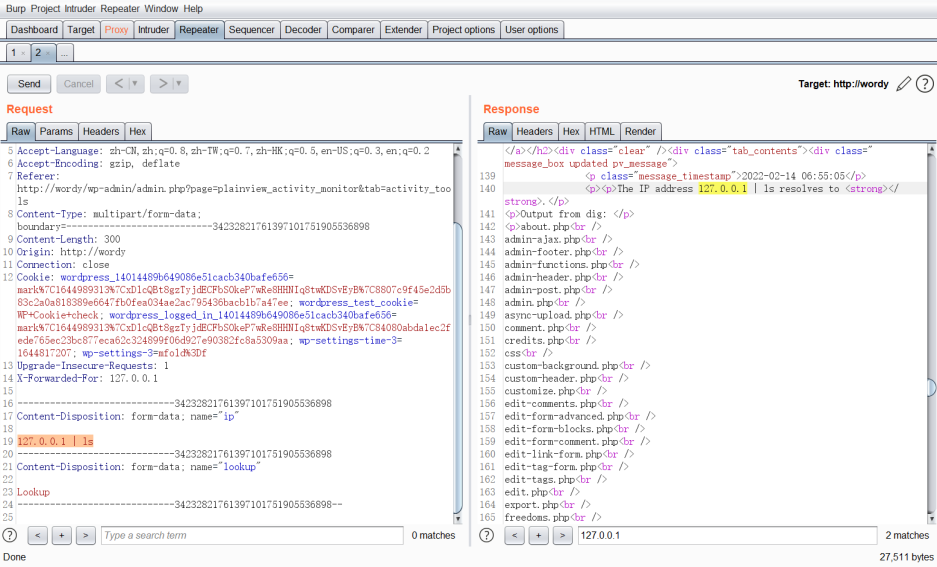Click the plus button in response search bar
This screenshot has height=567, width=937.
(538, 535)
